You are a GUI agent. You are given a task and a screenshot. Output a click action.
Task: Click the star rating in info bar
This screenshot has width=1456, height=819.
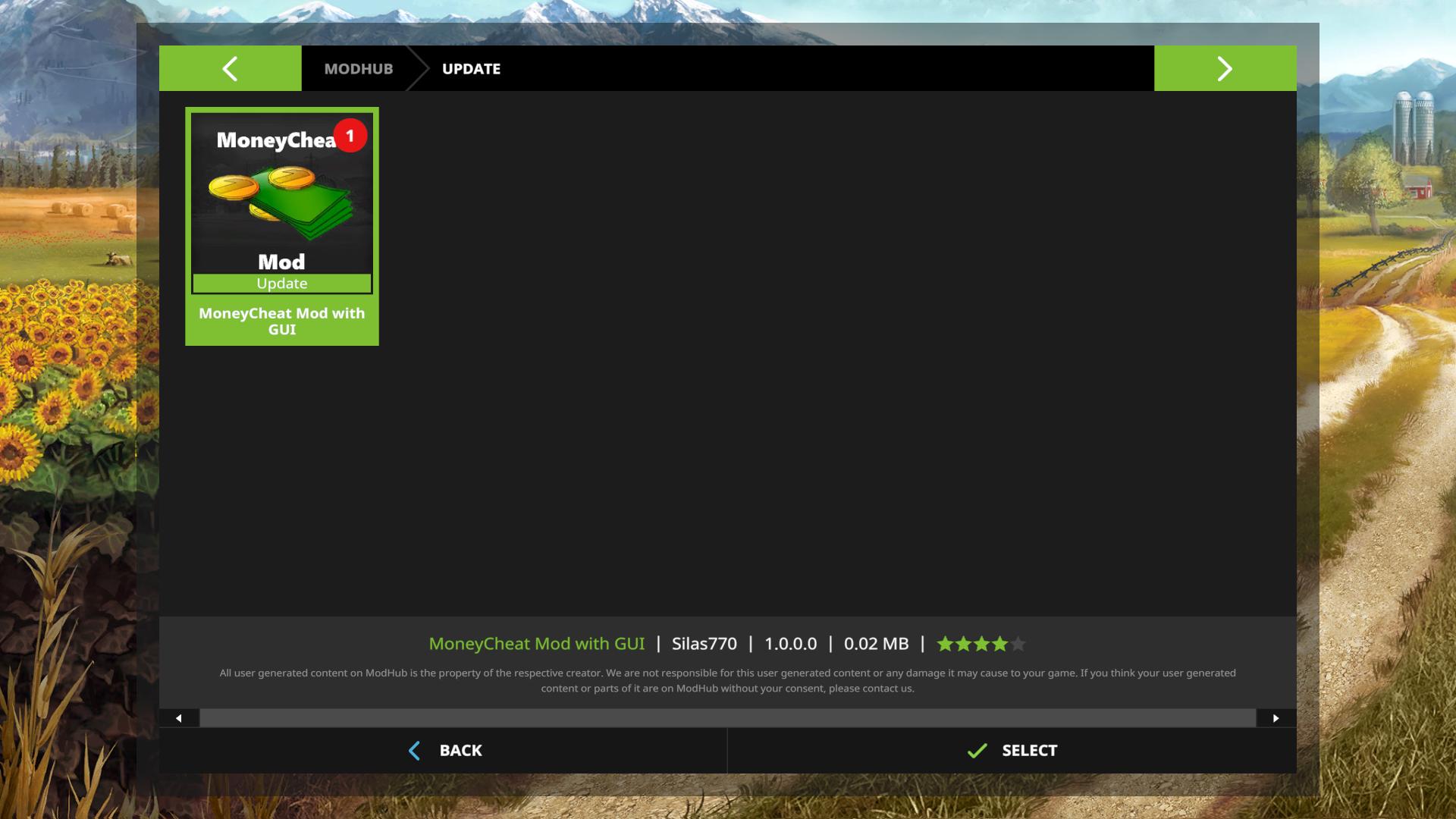click(981, 644)
